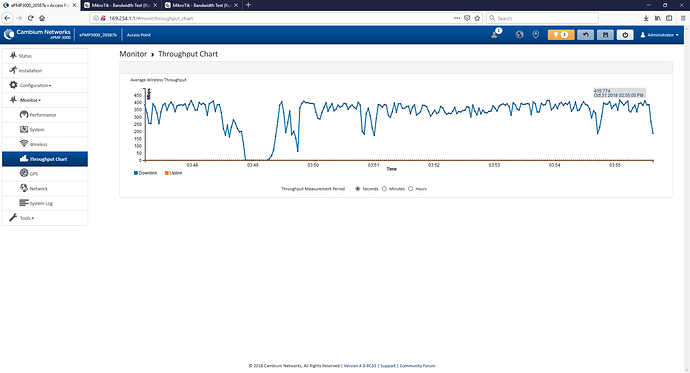Open Wireless under Monitor

click(45, 144)
